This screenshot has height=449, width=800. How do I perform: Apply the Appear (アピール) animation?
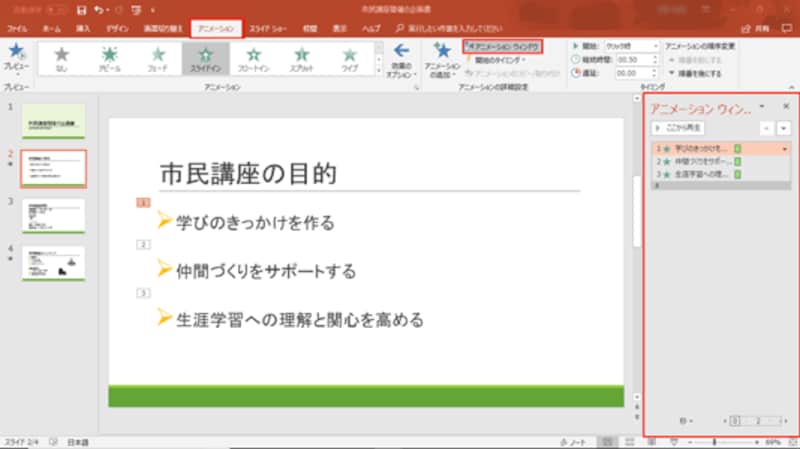(109, 59)
